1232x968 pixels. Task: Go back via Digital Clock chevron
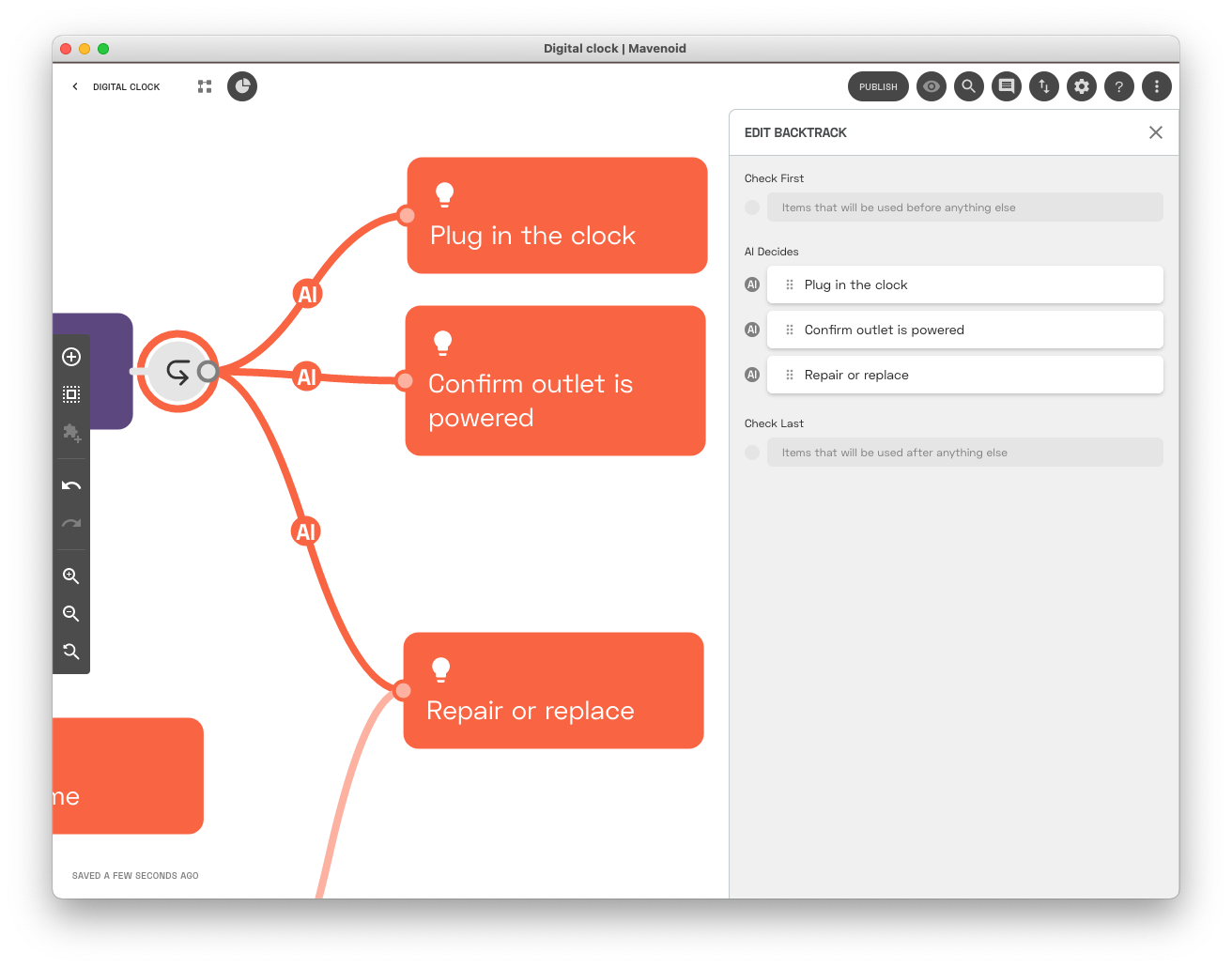[x=76, y=86]
